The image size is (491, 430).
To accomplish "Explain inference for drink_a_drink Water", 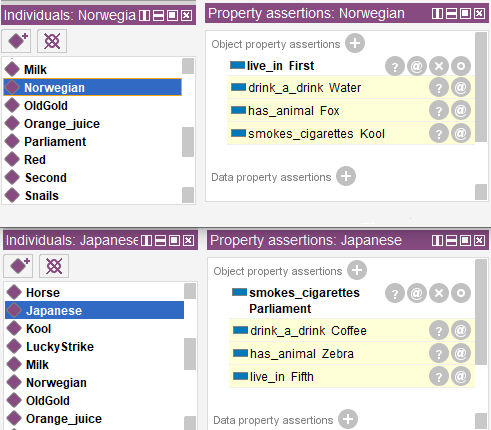I will pyautogui.click(x=439, y=88).
